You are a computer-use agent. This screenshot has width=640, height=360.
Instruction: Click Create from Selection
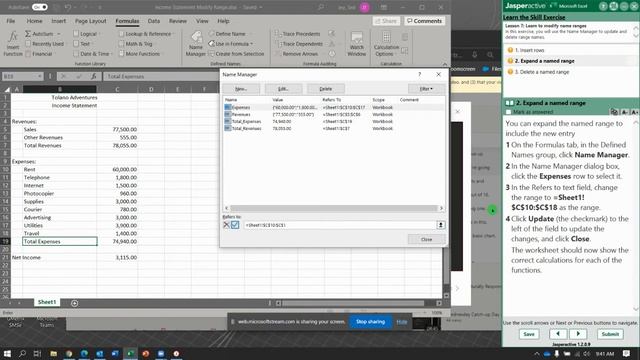(236, 54)
